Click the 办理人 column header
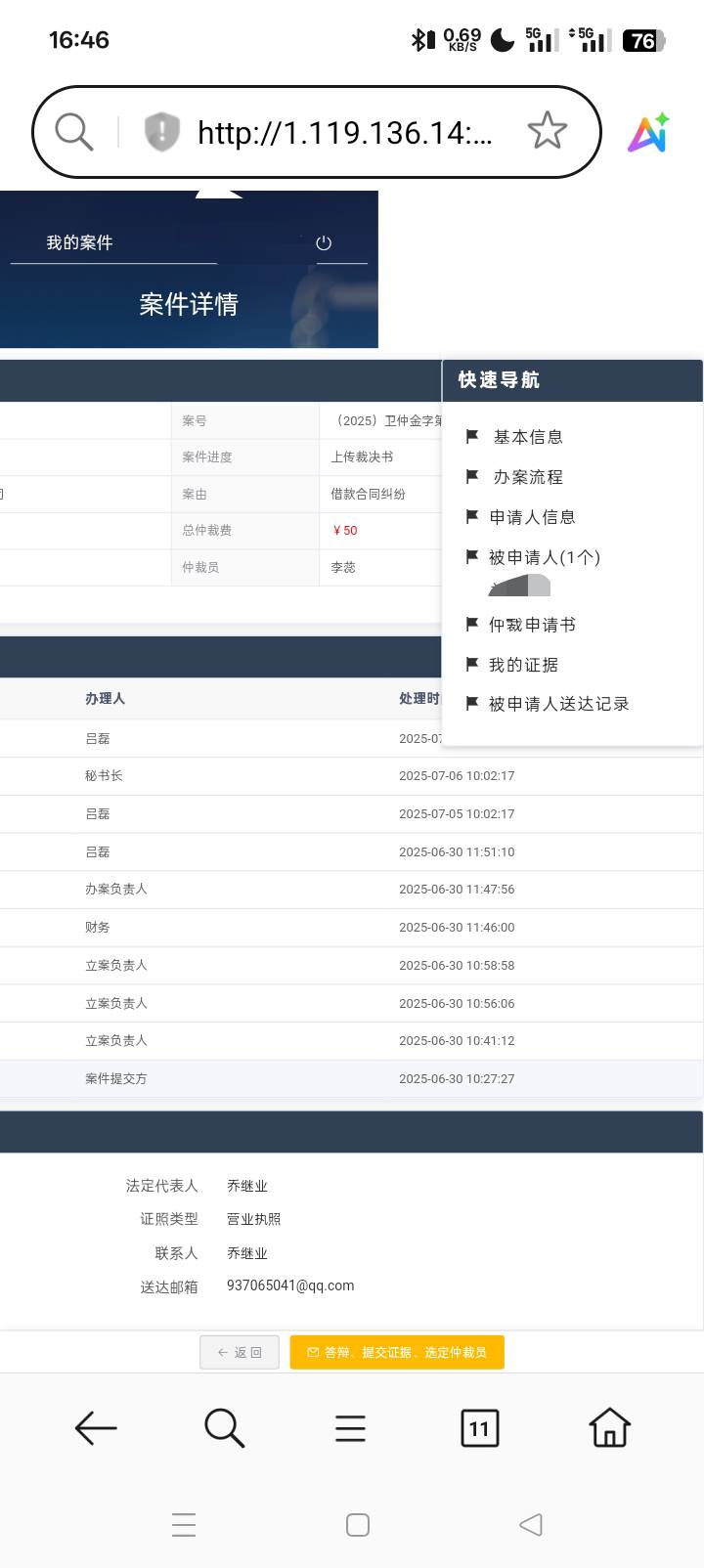 (105, 698)
